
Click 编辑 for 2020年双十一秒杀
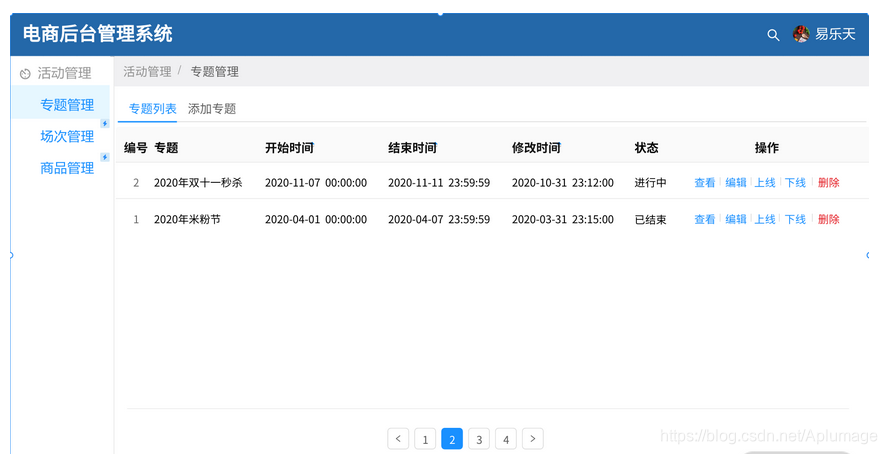click(x=736, y=183)
